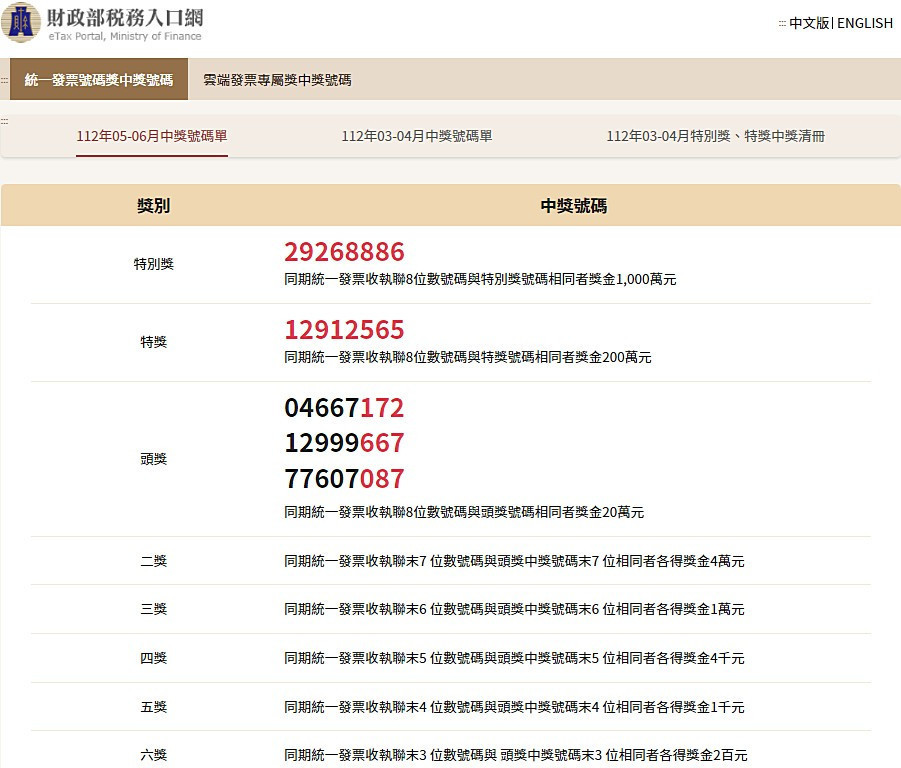The height and width of the screenshot is (768, 901).
Task: Click the special prize number 29268886
Action: [344, 252]
